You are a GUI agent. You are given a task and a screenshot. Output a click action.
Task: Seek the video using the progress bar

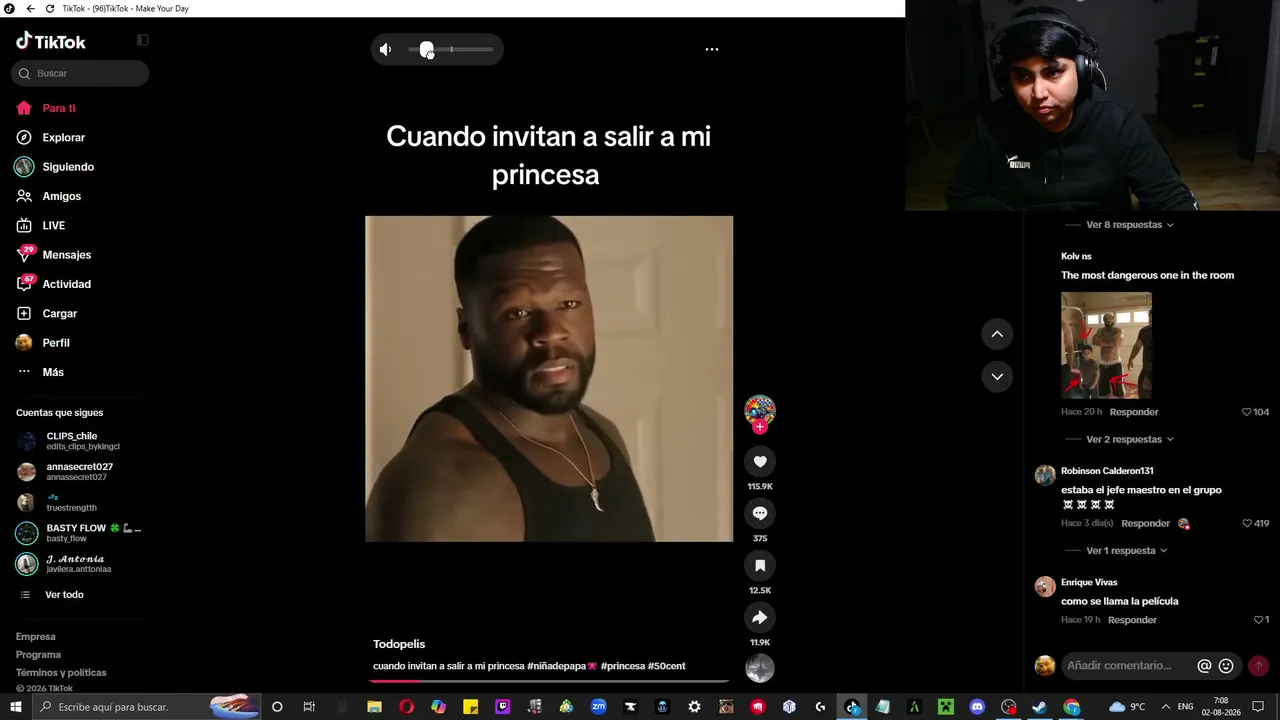tap(549, 681)
